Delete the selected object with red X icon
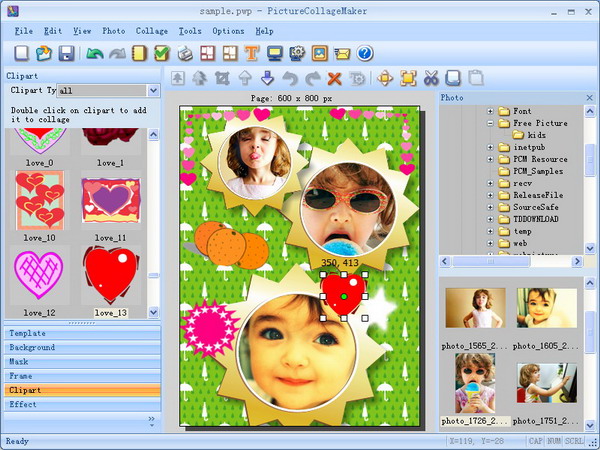Image resolution: width=600 pixels, height=450 pixels. click(334, 78)
